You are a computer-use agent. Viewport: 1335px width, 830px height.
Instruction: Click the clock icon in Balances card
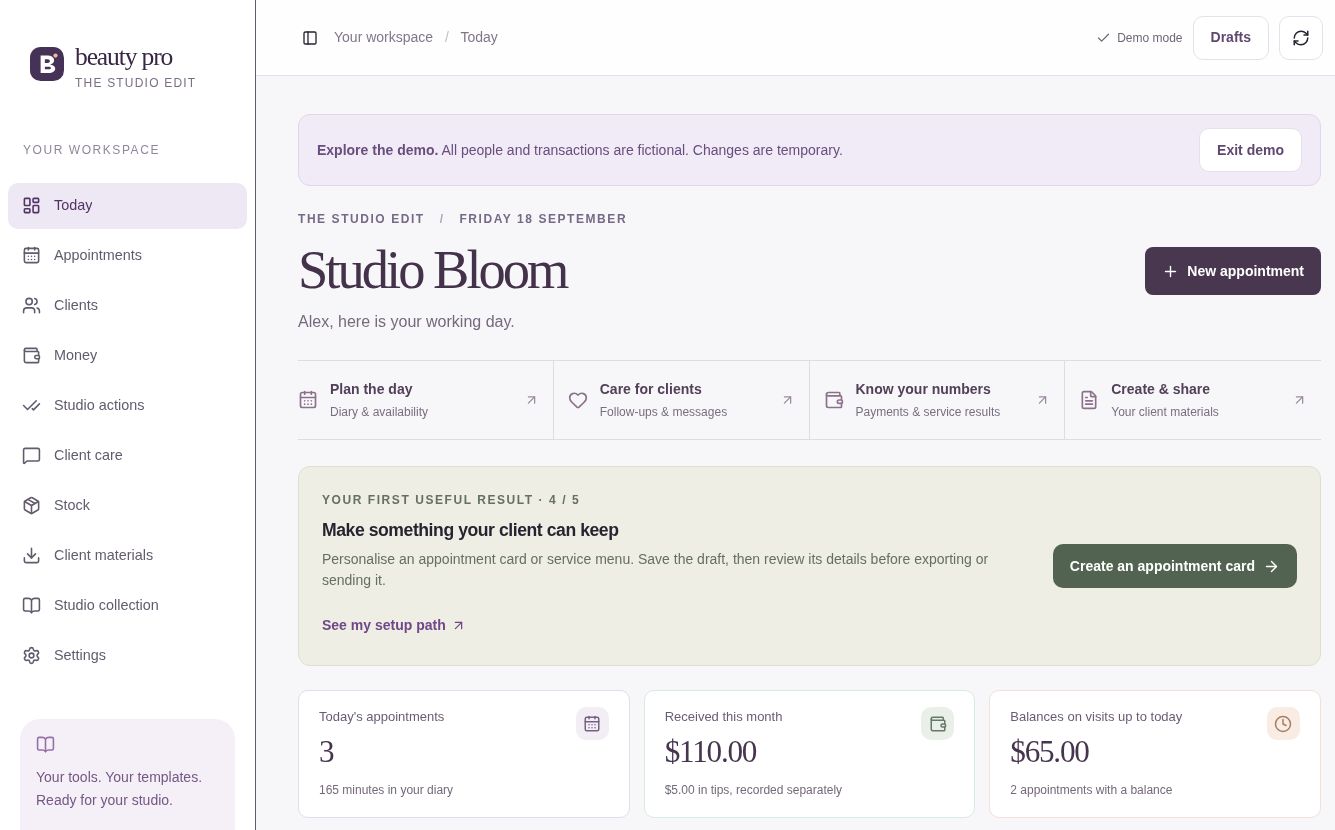(1283, 724)
